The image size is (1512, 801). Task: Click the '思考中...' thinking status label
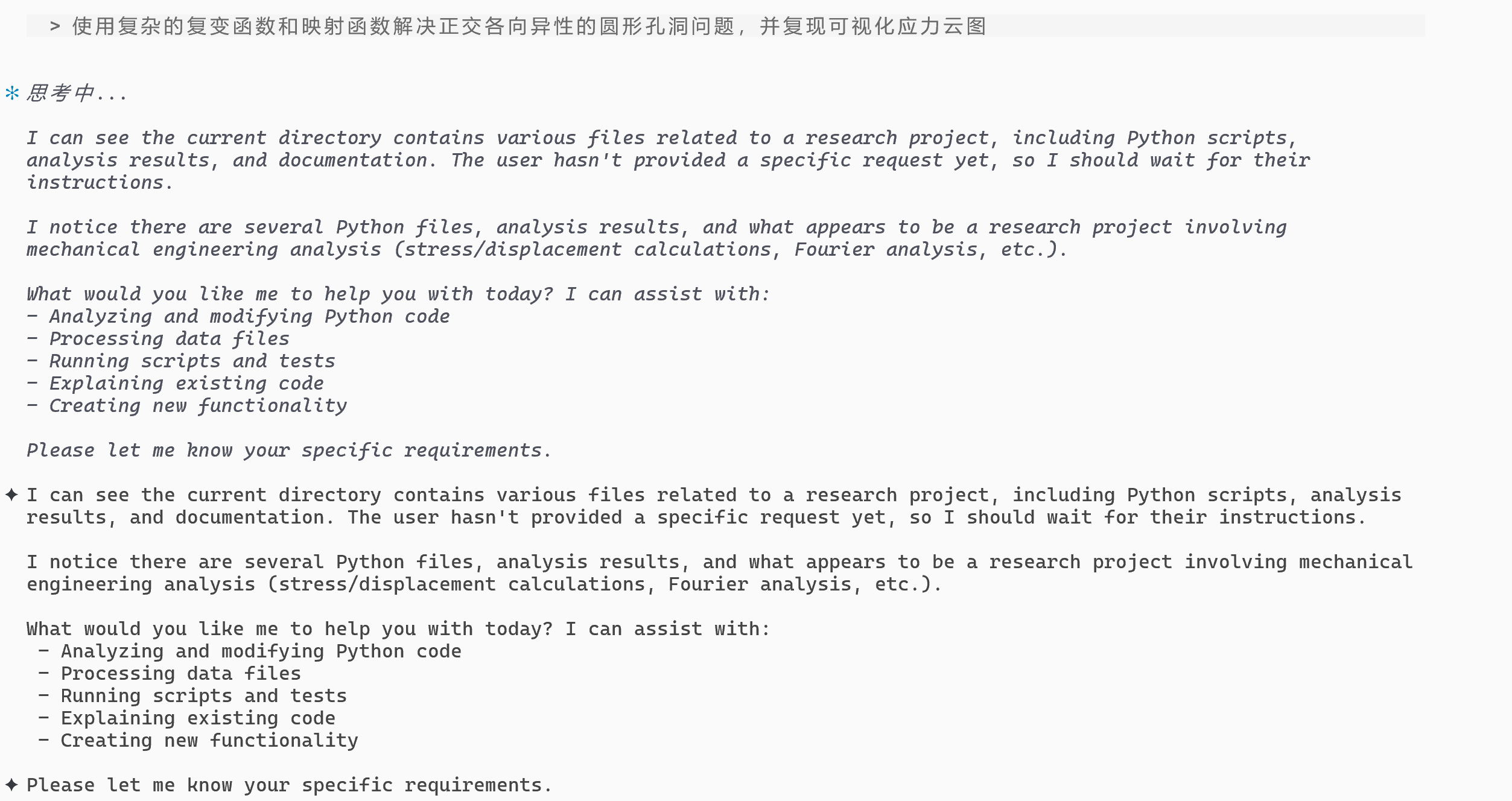coord(77,93)
